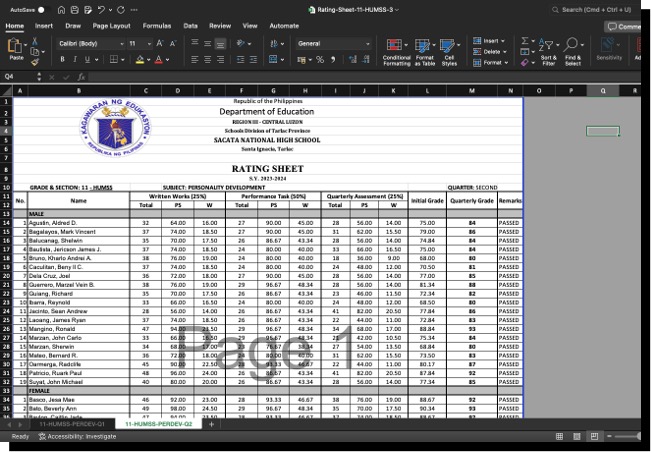Image resolution: width=651 pixels, height=452 pixels.
Task: Open the quick access more options ellipsis
Action: [x=134, y=10]
